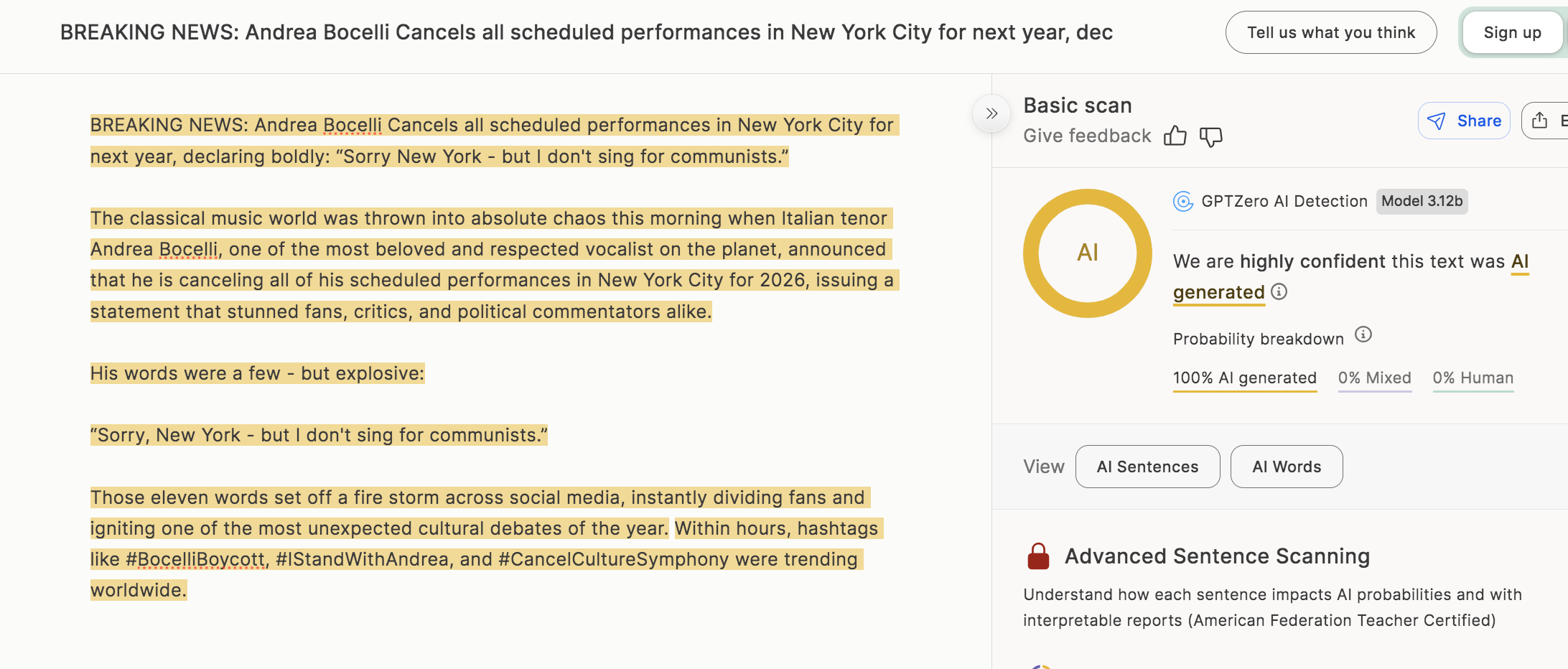This screenshot has width=1568, height=669.
Task: Click the paper-plane Share button
Action: tap(1464, 121)
